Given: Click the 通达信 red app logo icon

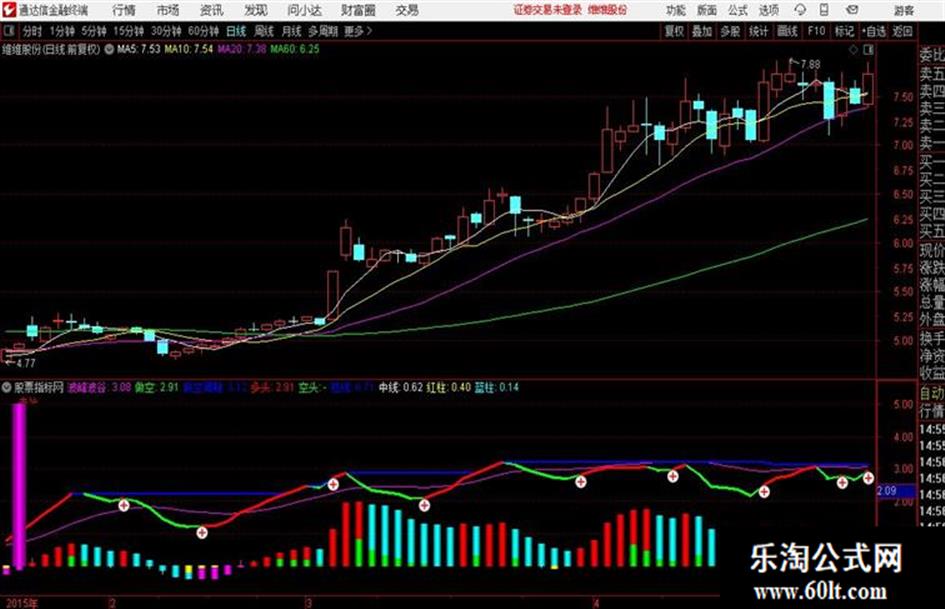Looking at the screenshot, I should click(8, 10).
